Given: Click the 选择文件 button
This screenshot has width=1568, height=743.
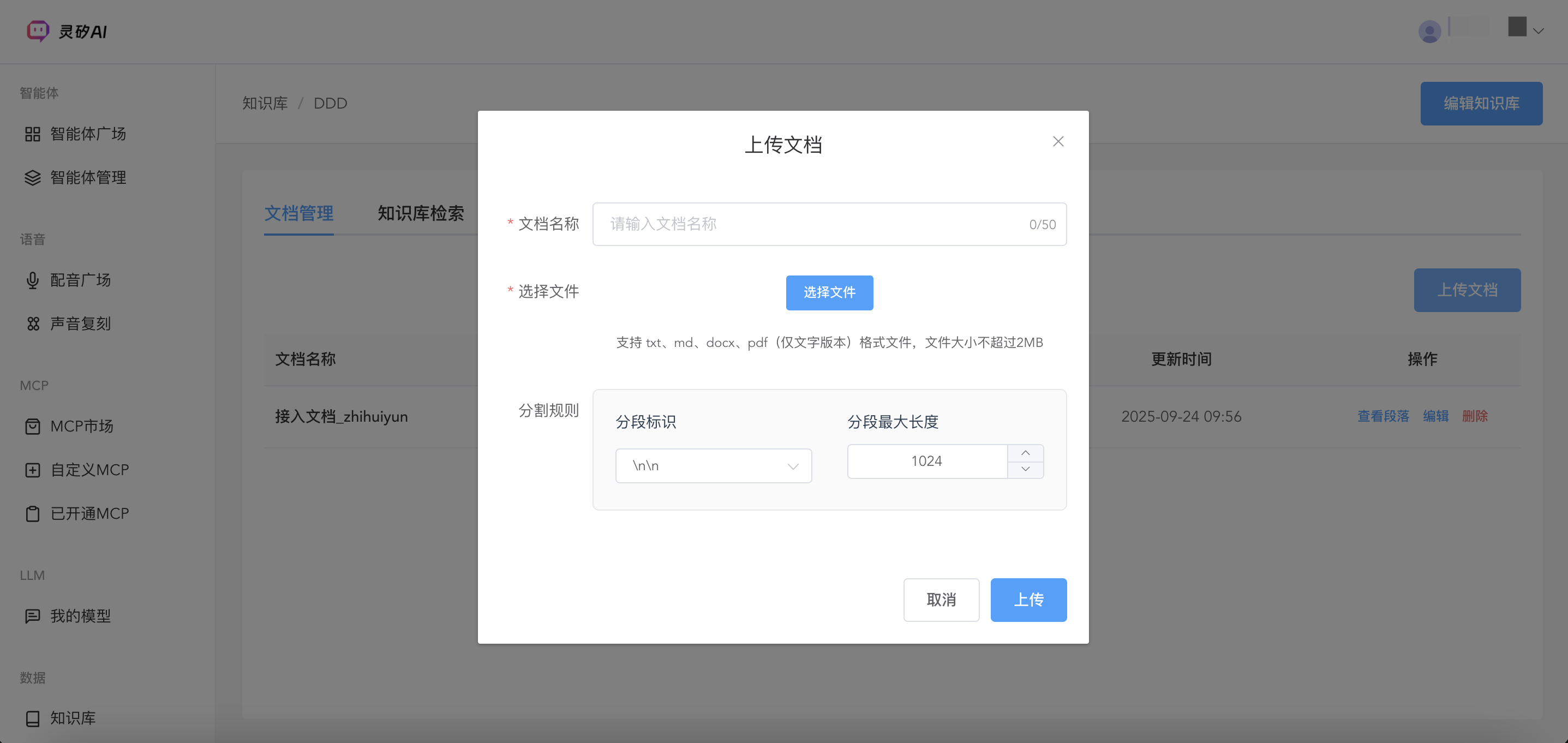Looking at the screenshot, I should coord(829,293).
